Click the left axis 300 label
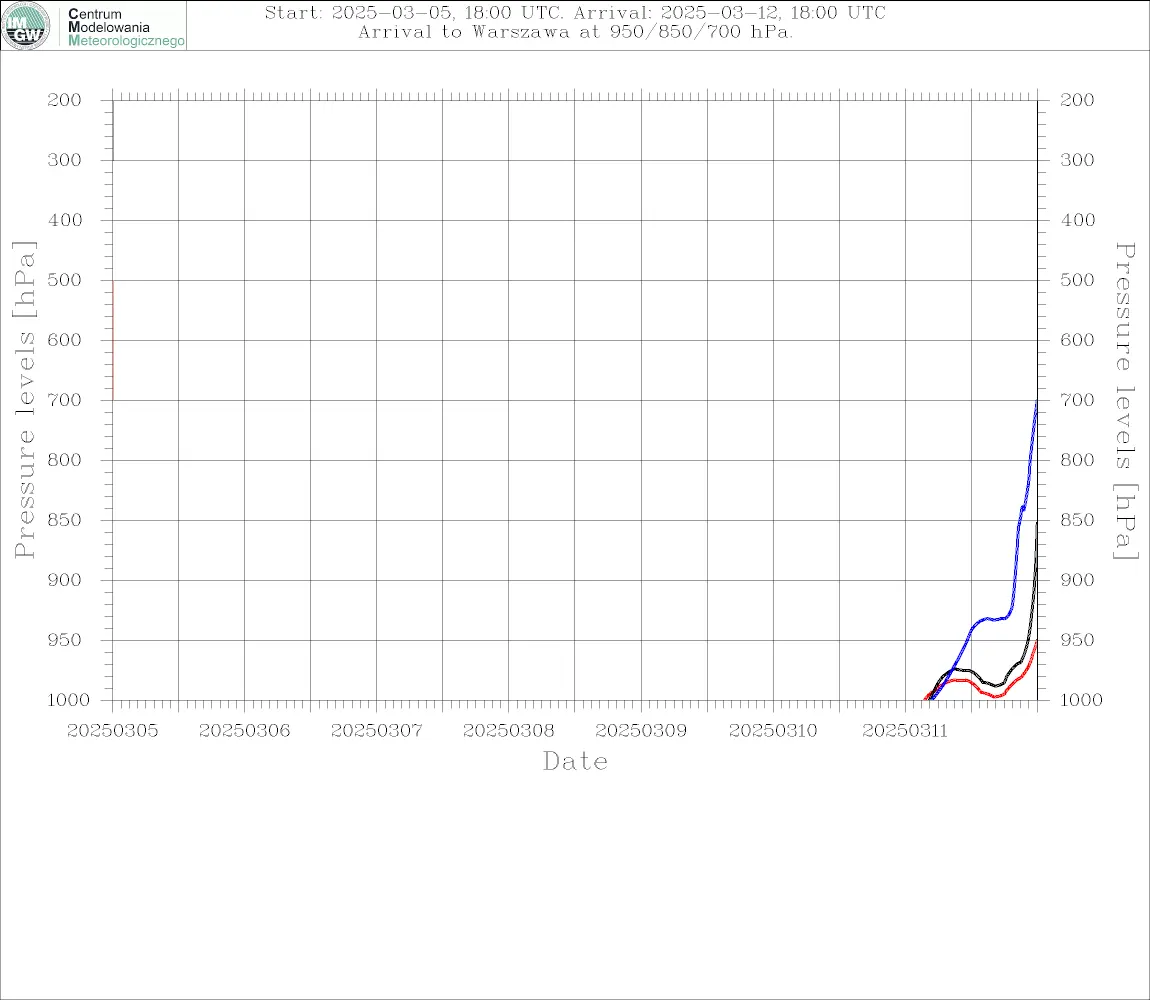This screenshot has height=1000, width=1150. 65,160
